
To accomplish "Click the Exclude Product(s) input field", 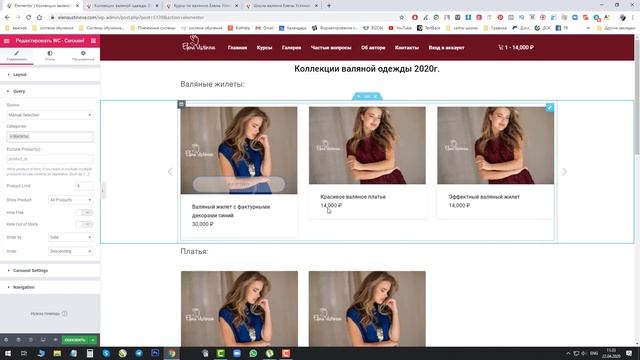I will pyautogui.click(x=50, y=159).
